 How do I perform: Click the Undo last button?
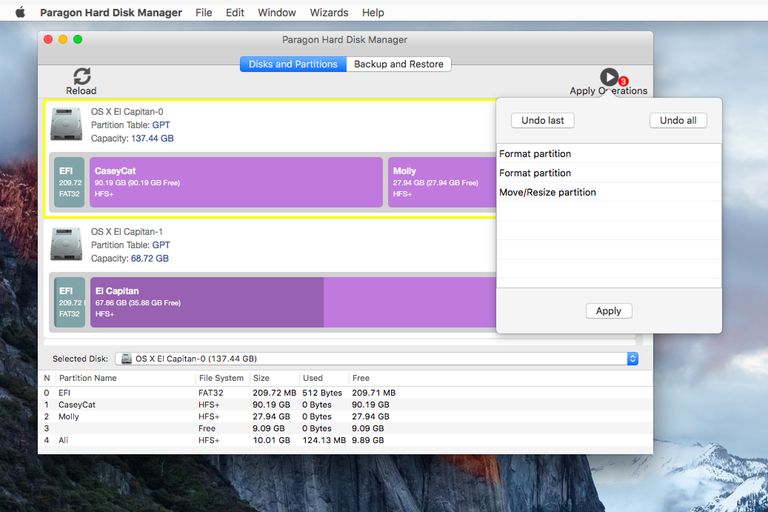pyautogui.click(x=543, y=121)
